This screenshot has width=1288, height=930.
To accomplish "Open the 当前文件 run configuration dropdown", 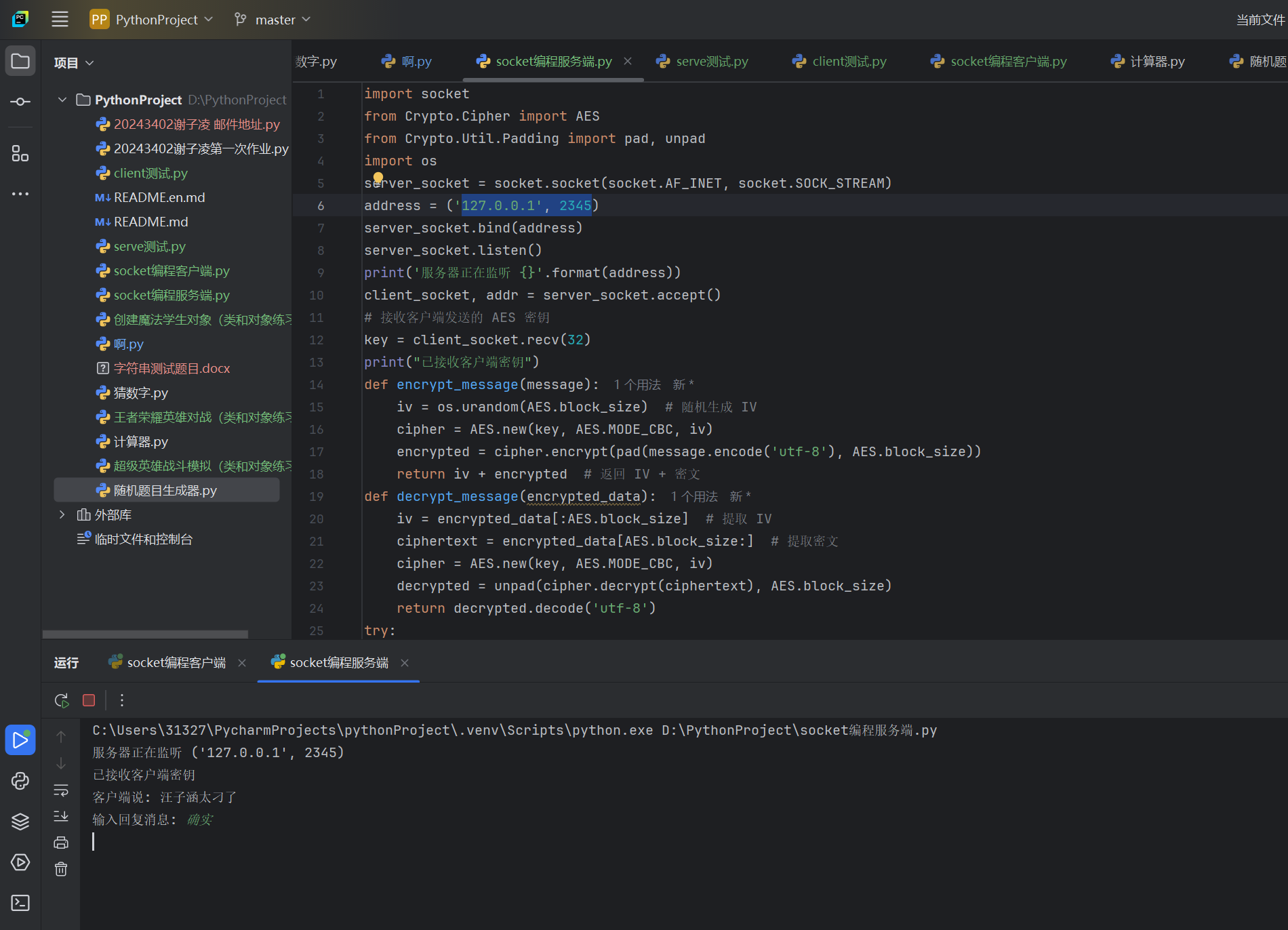I will 1260,20.
